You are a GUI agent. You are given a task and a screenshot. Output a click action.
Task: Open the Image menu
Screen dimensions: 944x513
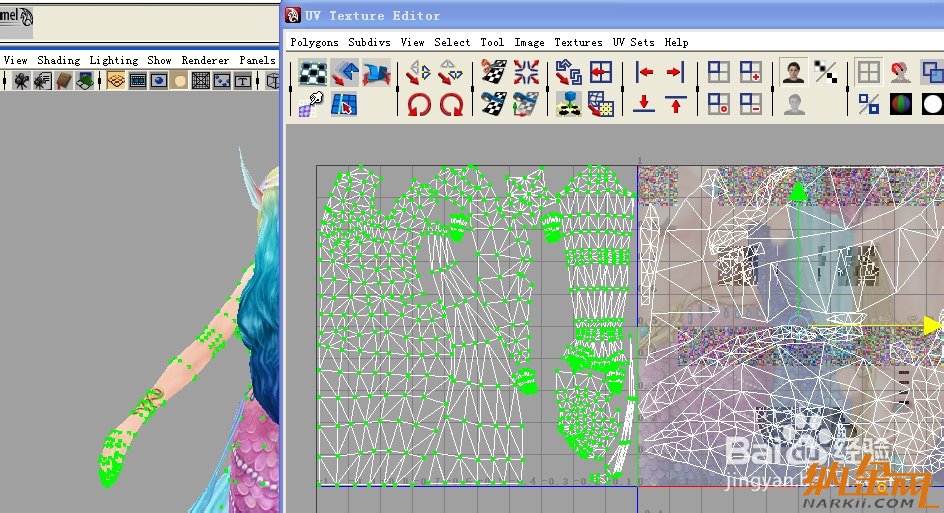click(529, 42)
